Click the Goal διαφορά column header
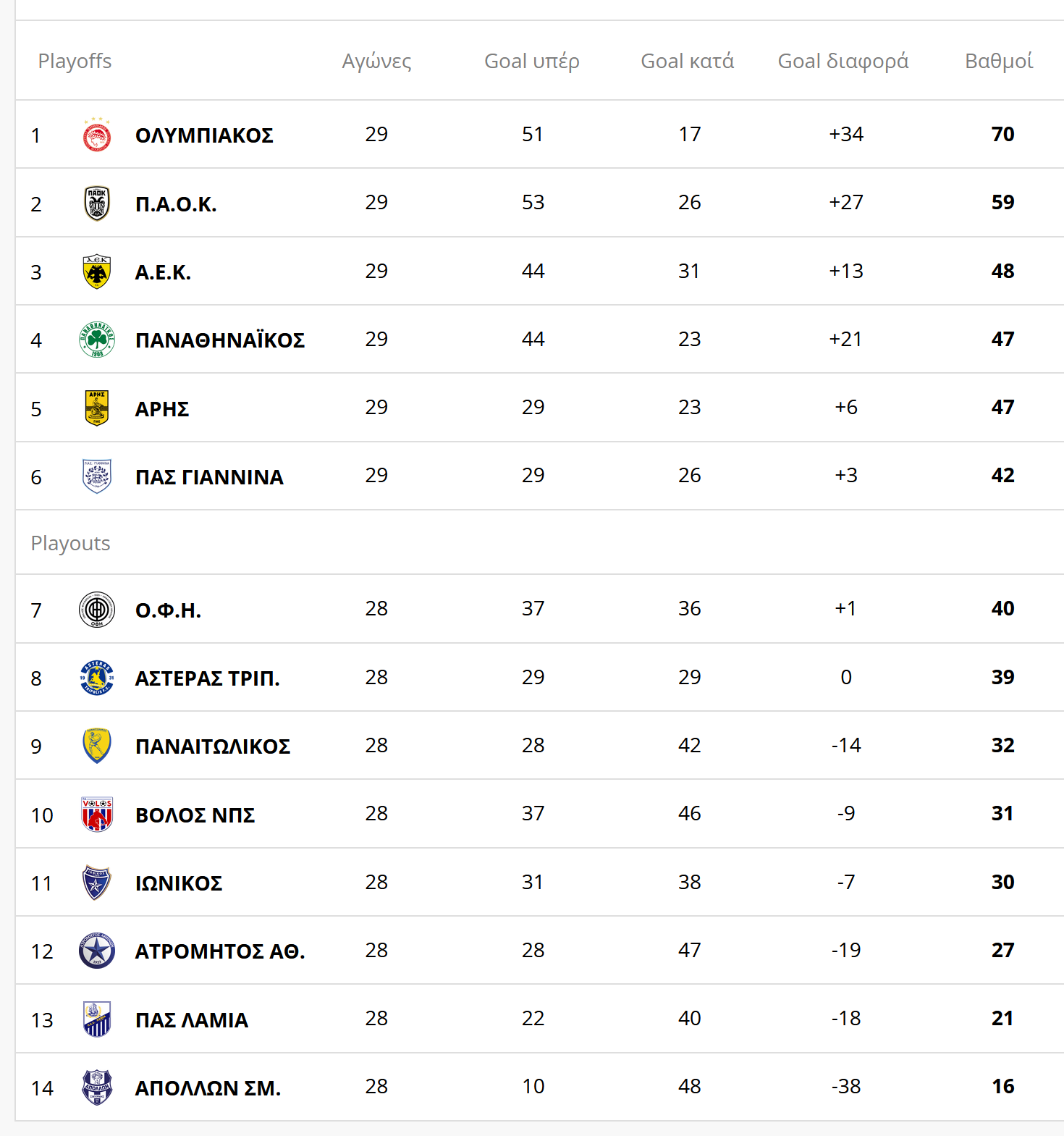Screen dimensions: 1064x1136 point(843,61)
